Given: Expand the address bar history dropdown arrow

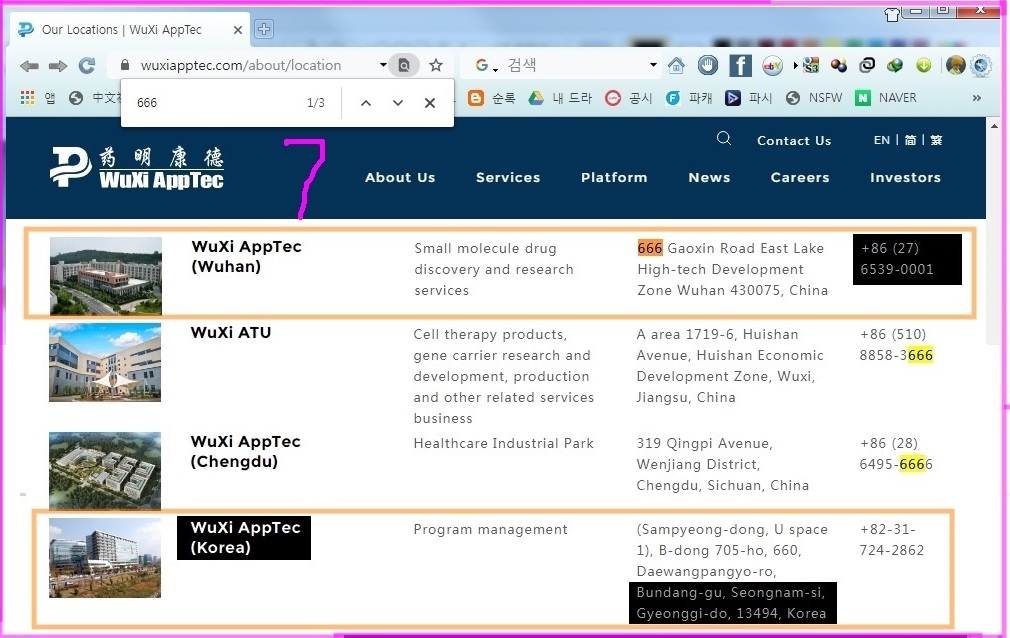Looking at the screenshot, I should (383, 65).
